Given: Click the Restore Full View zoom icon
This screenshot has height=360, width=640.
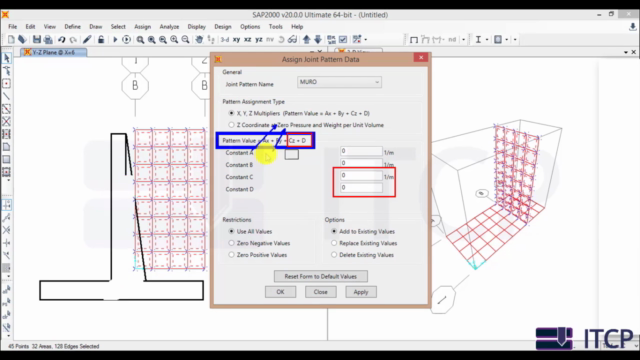Looking at the screenshot, I should click(151, 39).
